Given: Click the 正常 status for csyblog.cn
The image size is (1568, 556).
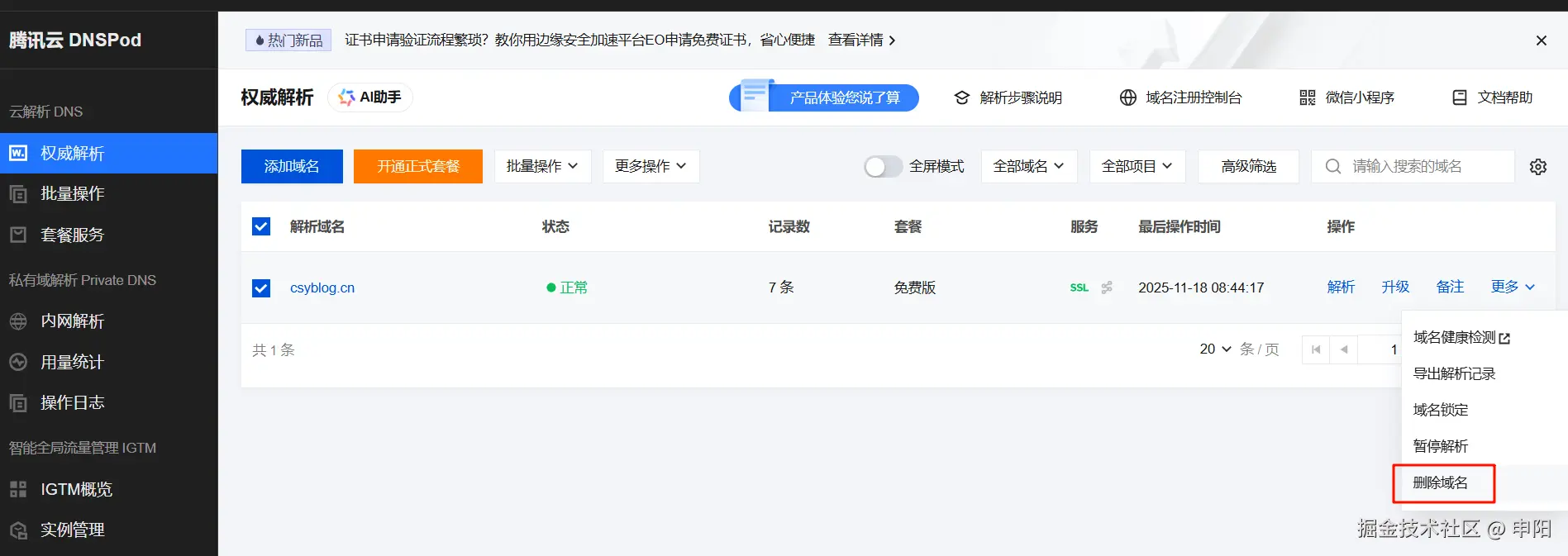Looking at the screenshot, I should [x=567, y=288].
